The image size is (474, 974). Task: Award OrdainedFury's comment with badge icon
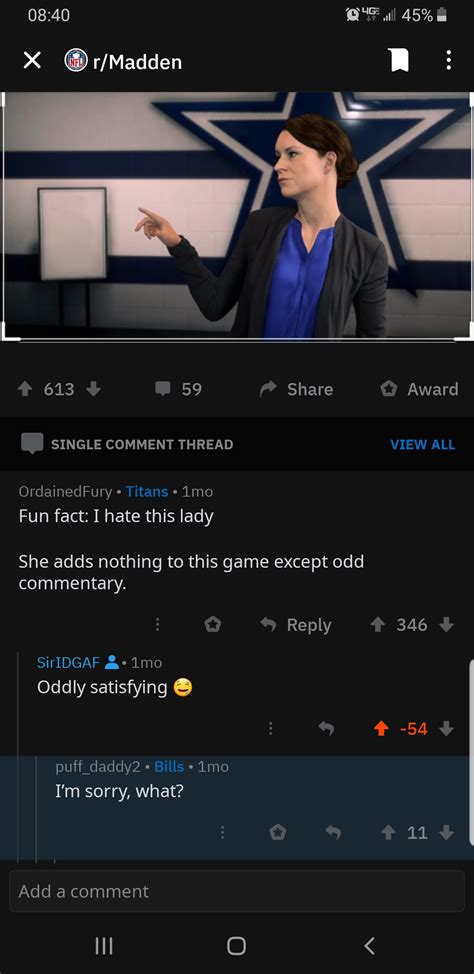coord(213,624)
